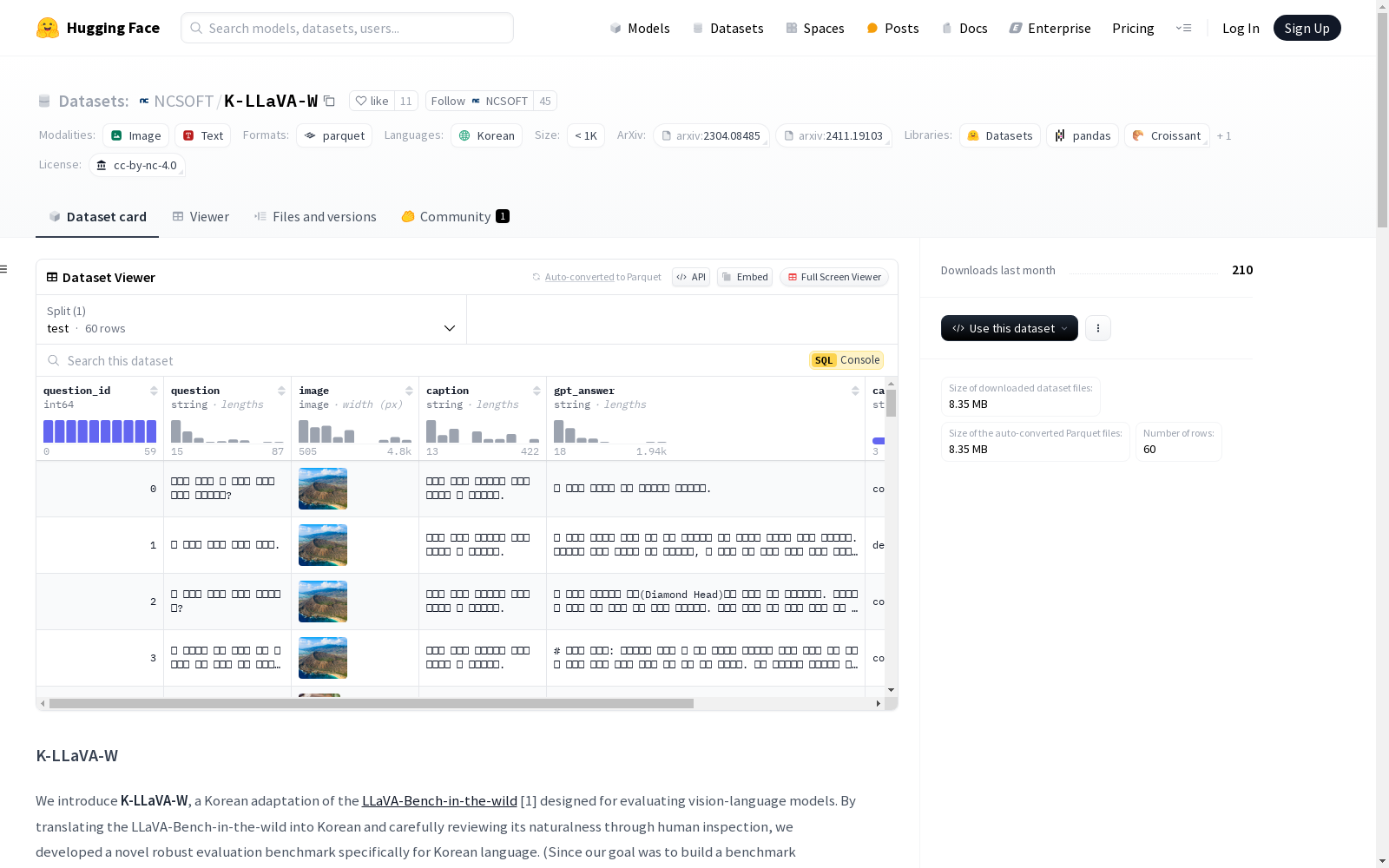This screenshot has width=1389, height=868.
Task: Open the pandas library tag
Action: coord(1083,135)
